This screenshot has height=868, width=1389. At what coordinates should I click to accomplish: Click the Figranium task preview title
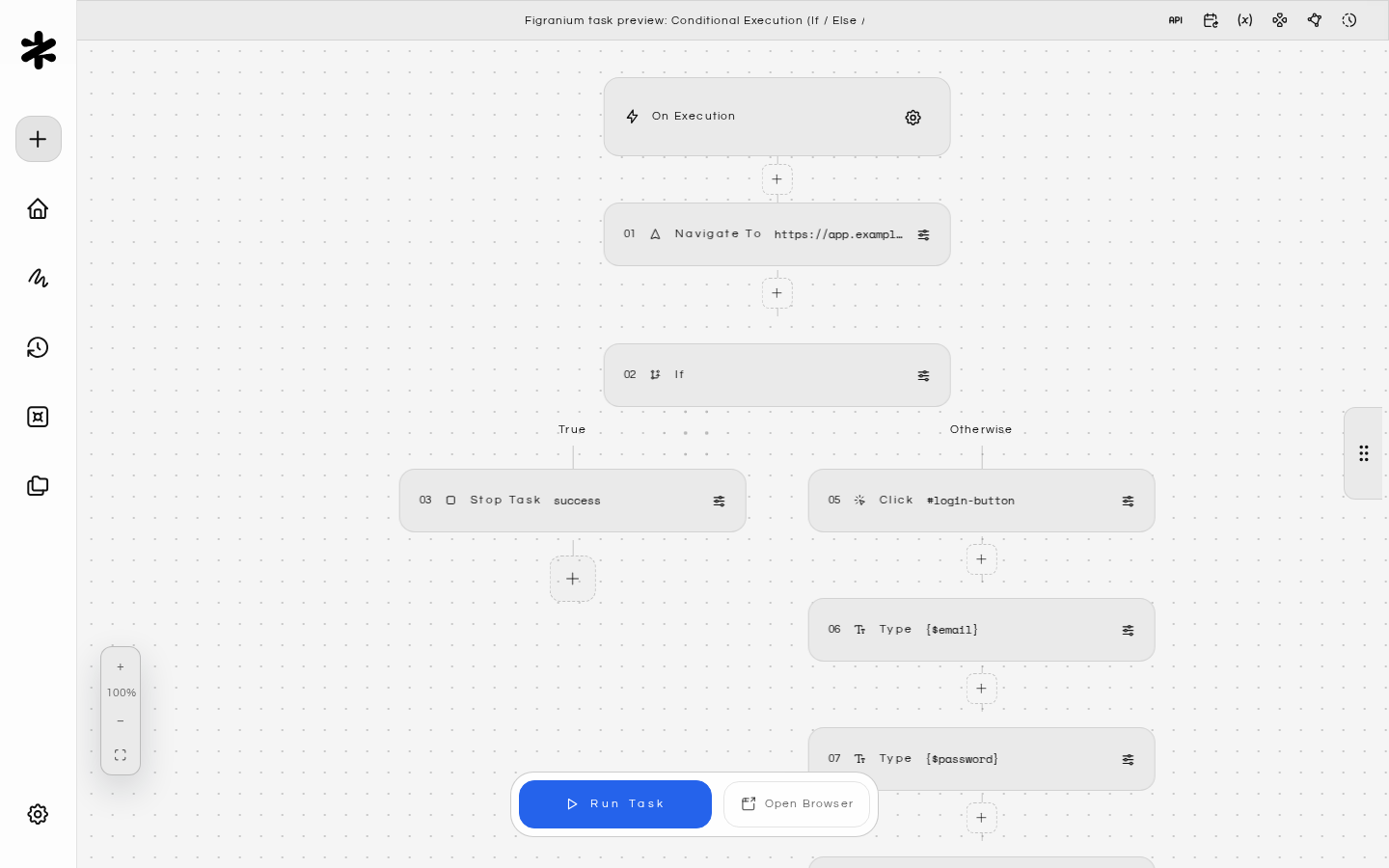point(694,20)
